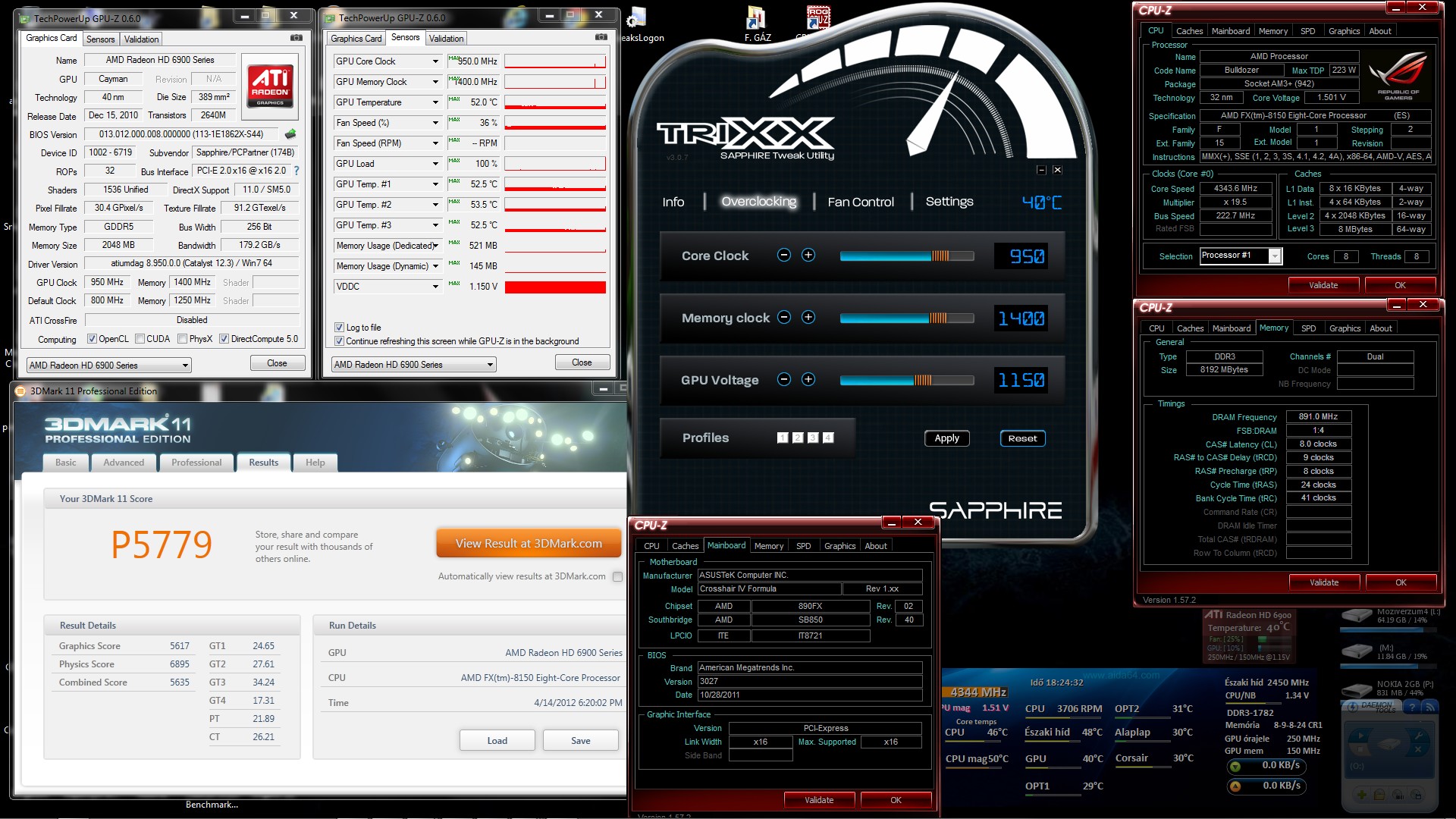Click the BIOS Version field in GPU-Z
The image size is (1456, 819).
tap(181, 134)
